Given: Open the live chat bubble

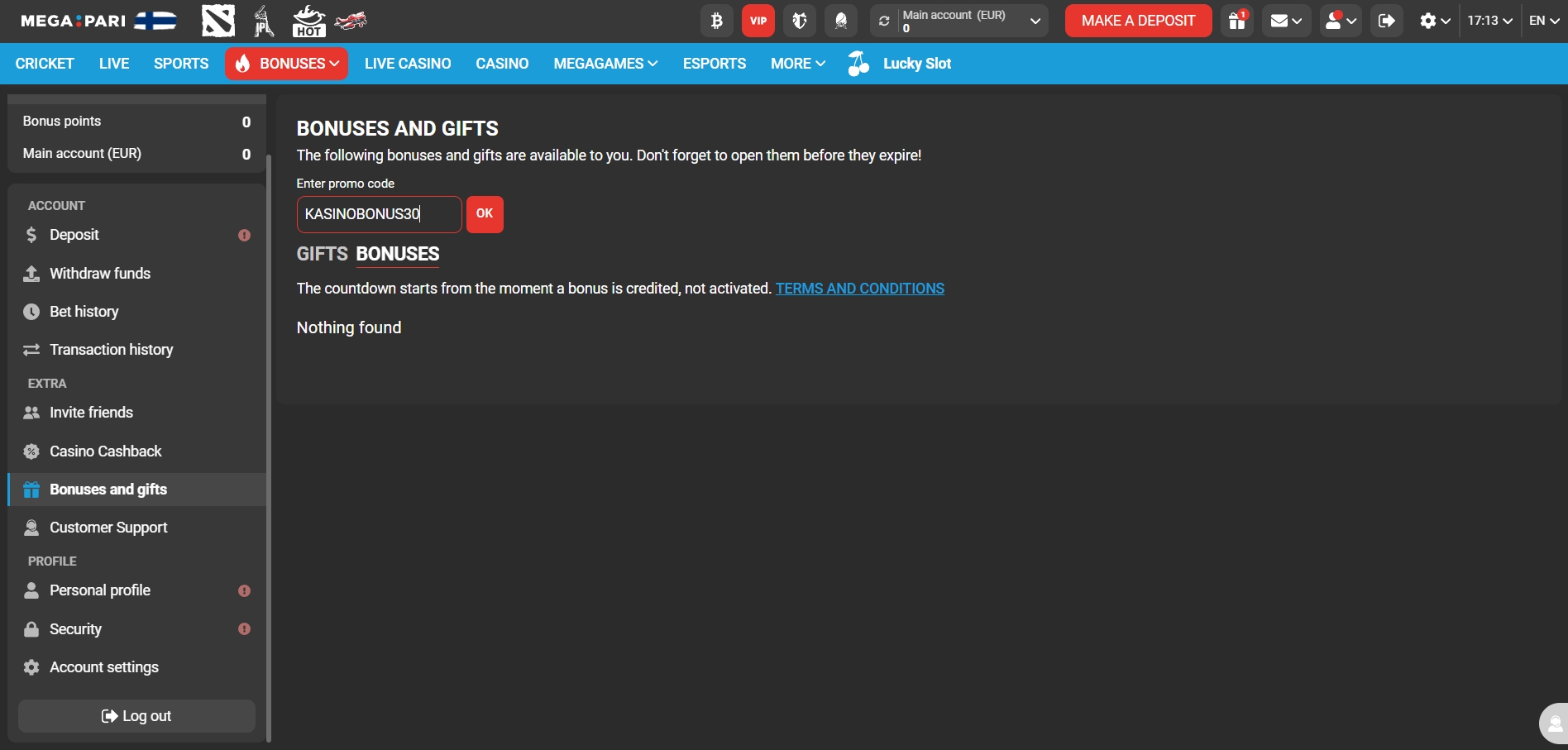Looking at the screenshot, I should point(1553,724).
